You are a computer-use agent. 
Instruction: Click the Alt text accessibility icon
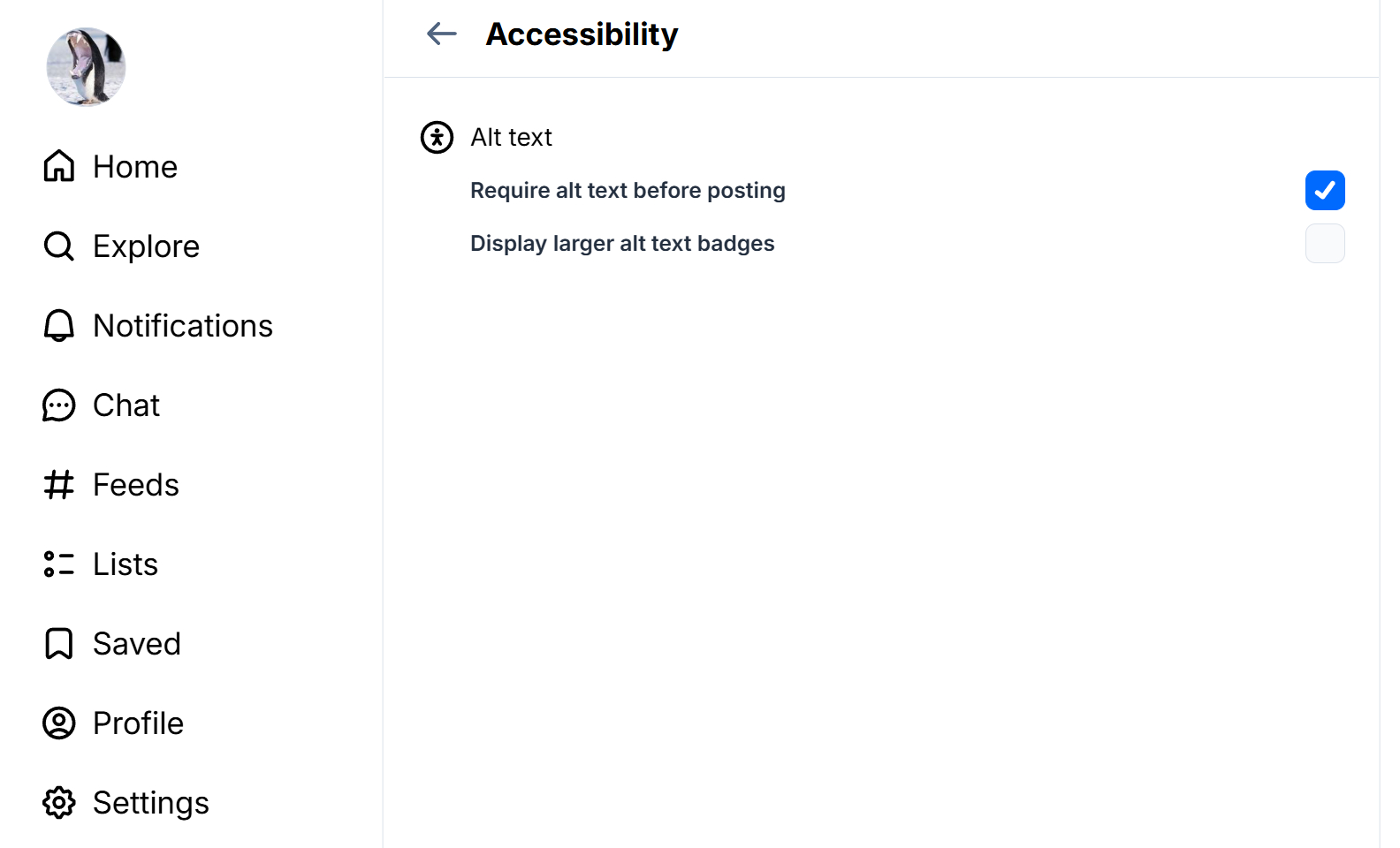437,138
